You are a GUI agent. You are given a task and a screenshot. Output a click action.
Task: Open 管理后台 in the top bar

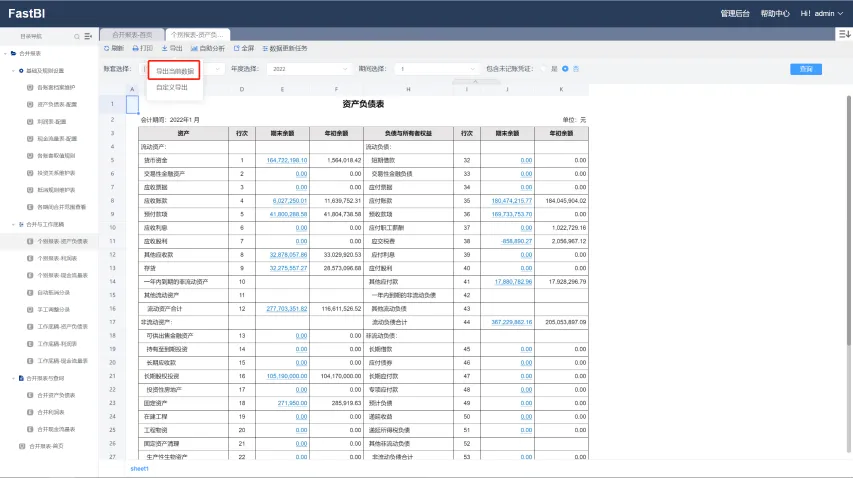click(x=735, y=14)
